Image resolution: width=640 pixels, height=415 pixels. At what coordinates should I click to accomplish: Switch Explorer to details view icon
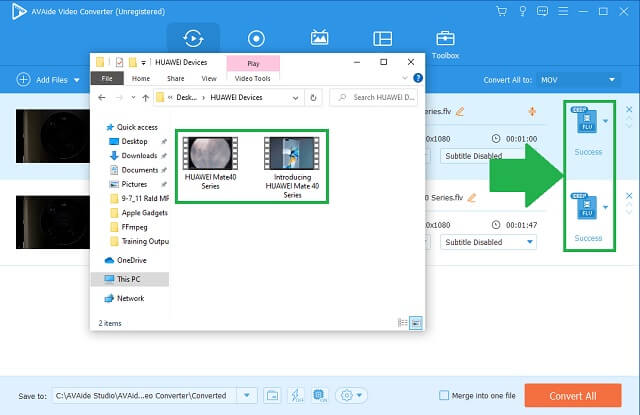[x=402, y=323]
